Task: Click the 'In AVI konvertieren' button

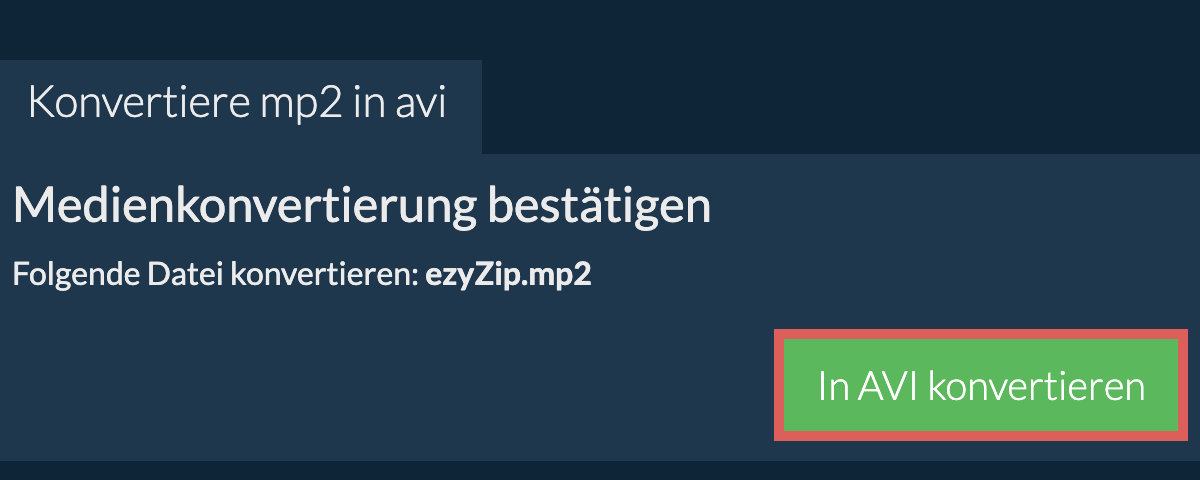Action: (x=980, y=386)
